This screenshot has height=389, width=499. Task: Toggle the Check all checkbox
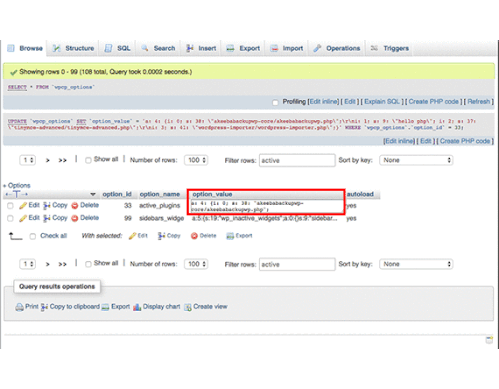(33, 236)
